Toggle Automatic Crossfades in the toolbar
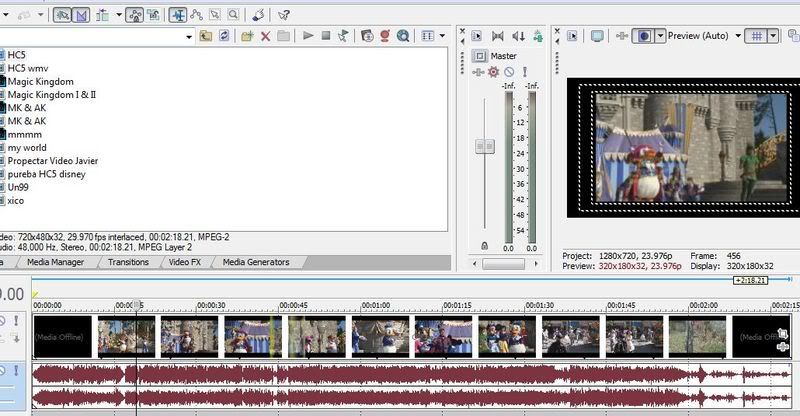Viewport: 800px width, 416px height. point(81,15)
